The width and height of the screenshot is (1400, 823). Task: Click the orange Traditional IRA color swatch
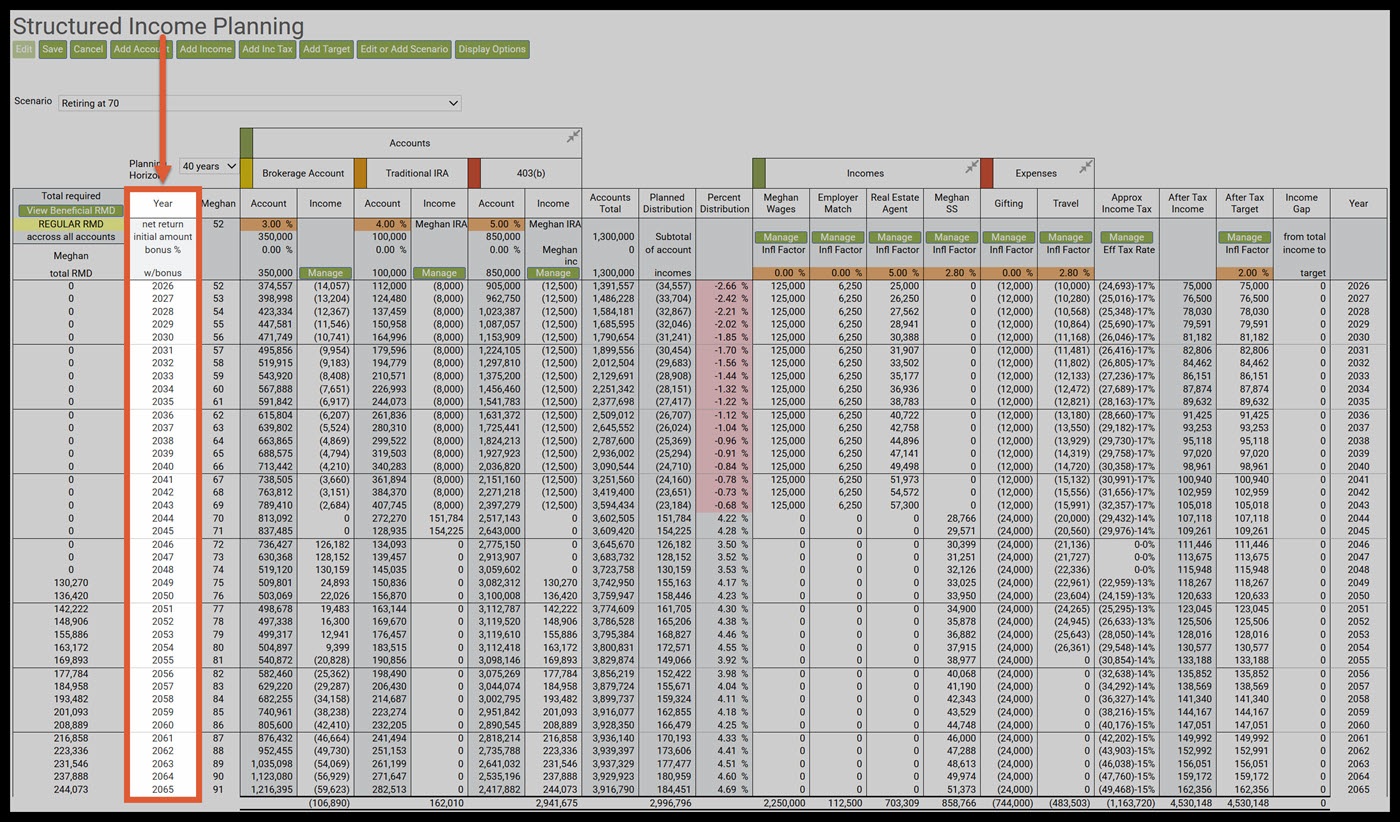pos(361,172)
